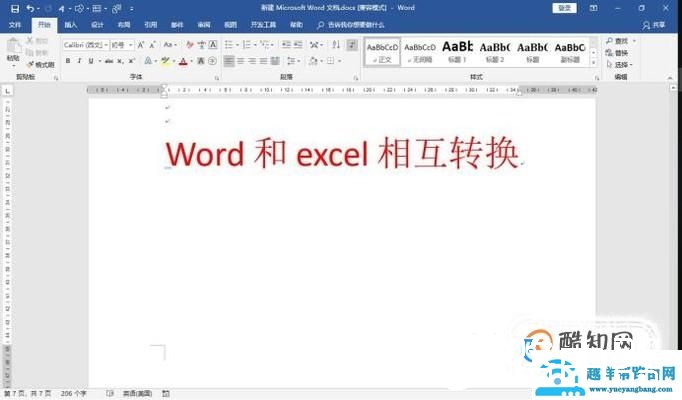The height and width of the screenshot is (400, 682).
Task: Shrink font size with the smaller A icon
Action: click(153, 45)
